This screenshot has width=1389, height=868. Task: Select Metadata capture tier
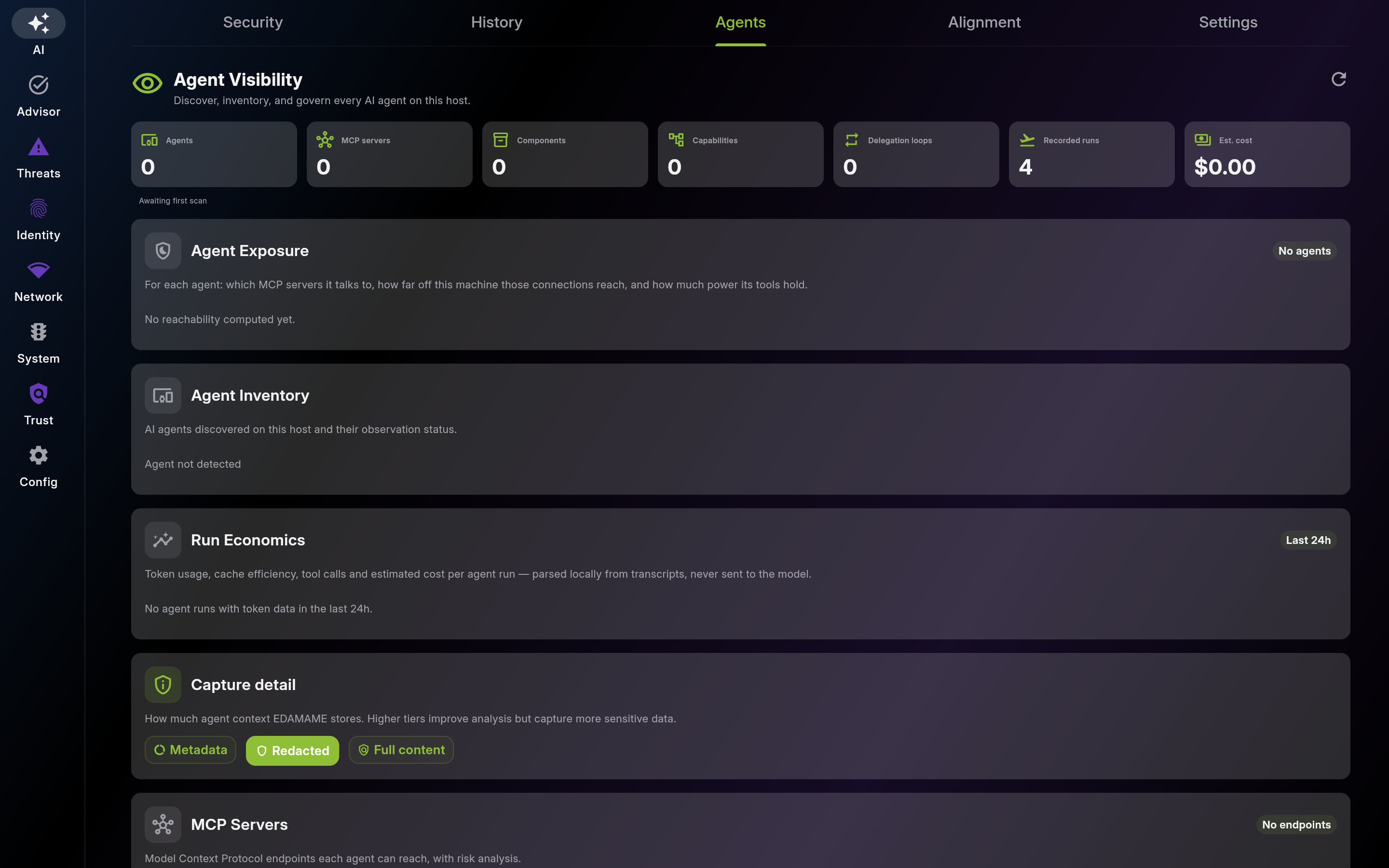[x=191, y=750]
